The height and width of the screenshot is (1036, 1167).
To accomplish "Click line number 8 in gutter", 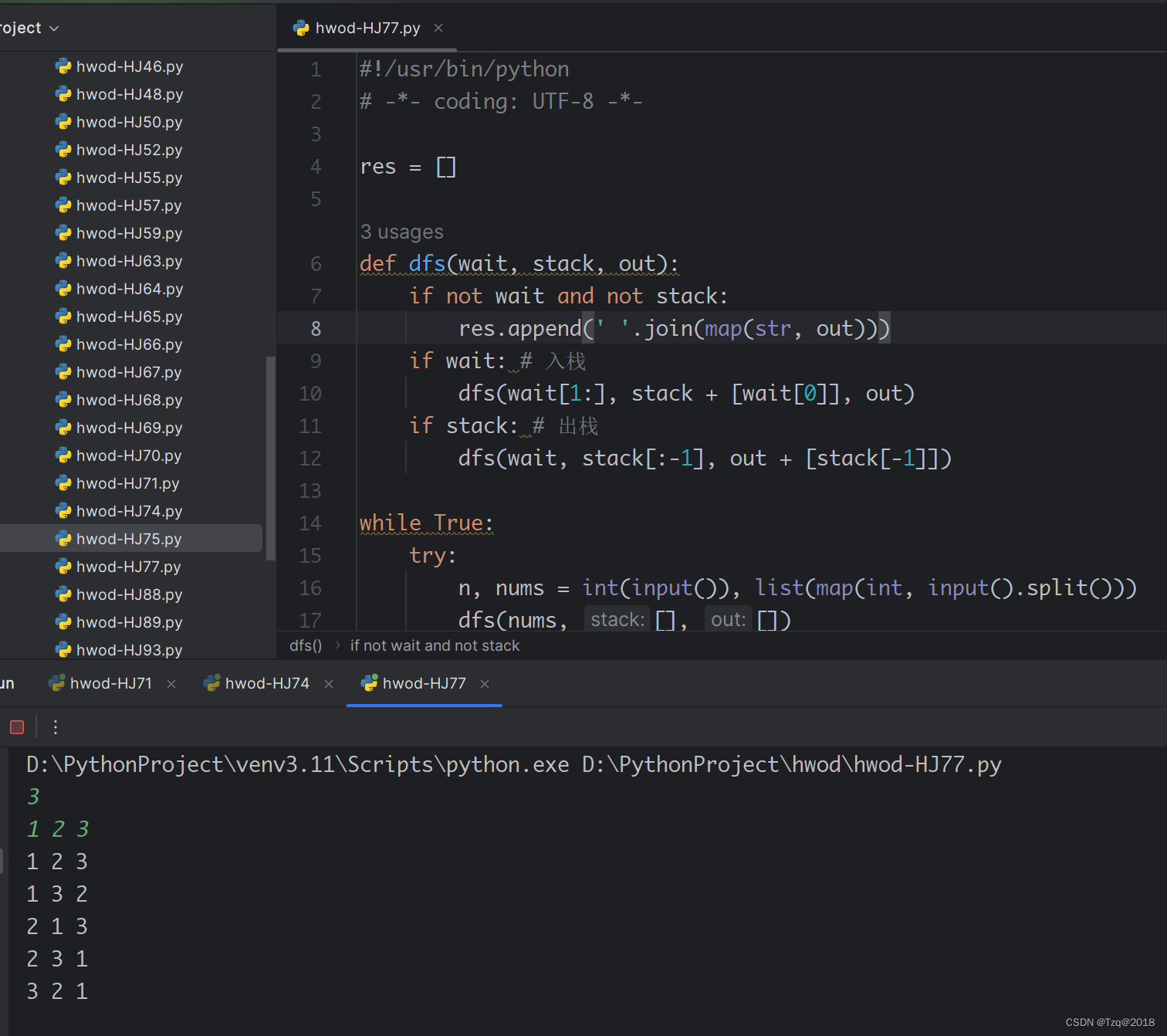I will click(x=316, y=329).
